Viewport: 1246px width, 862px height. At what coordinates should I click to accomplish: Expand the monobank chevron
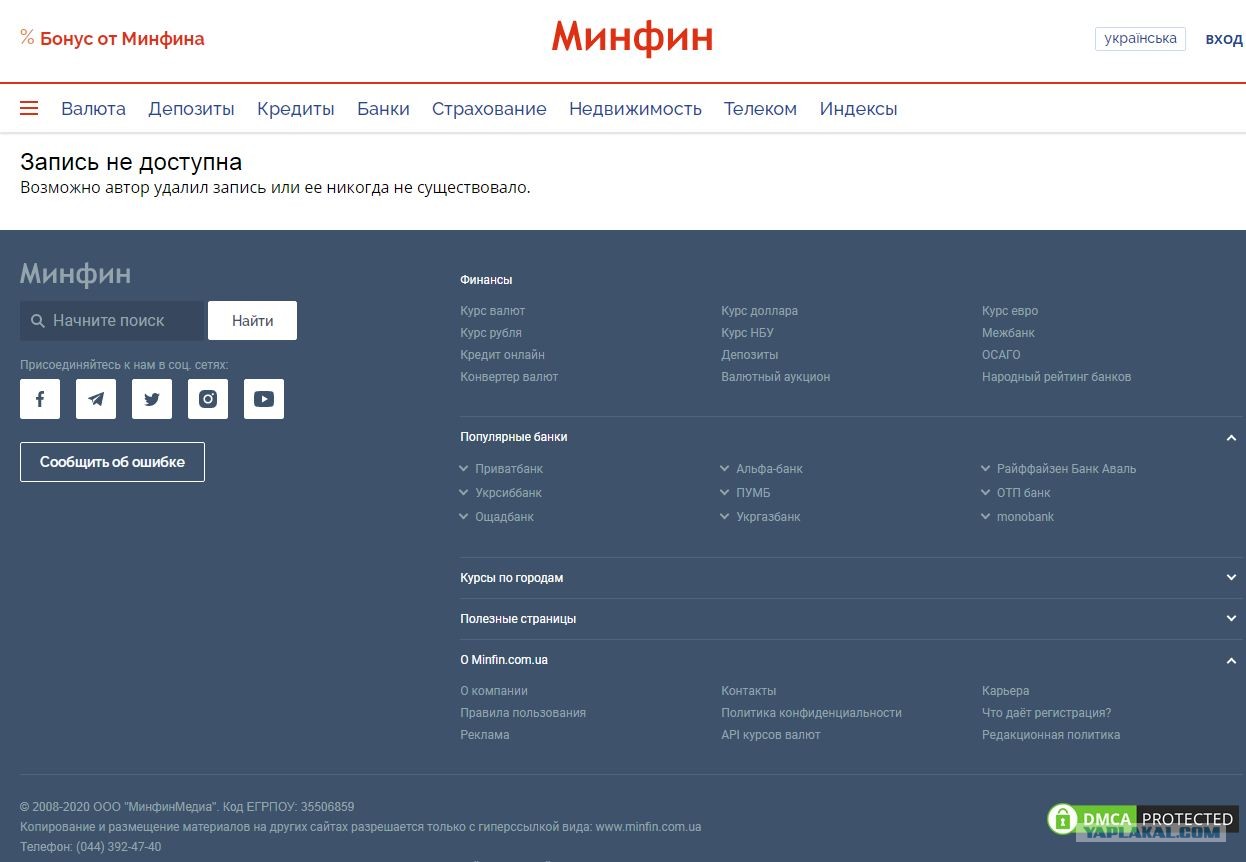986,516
